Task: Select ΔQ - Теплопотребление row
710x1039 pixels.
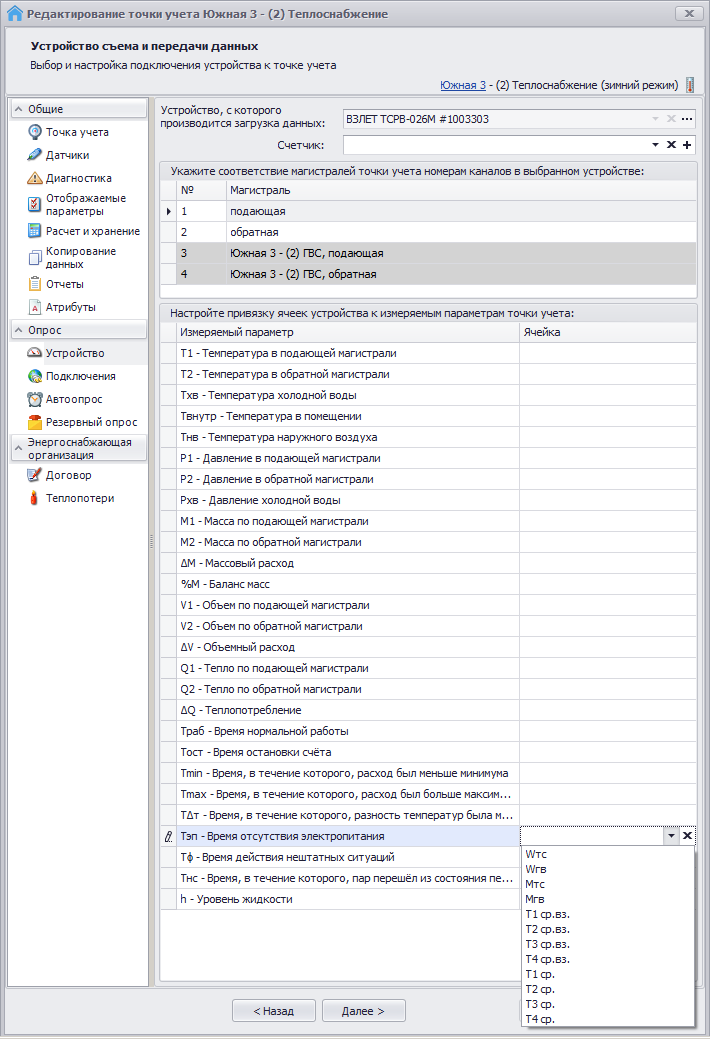Action: tap(428, 710)
